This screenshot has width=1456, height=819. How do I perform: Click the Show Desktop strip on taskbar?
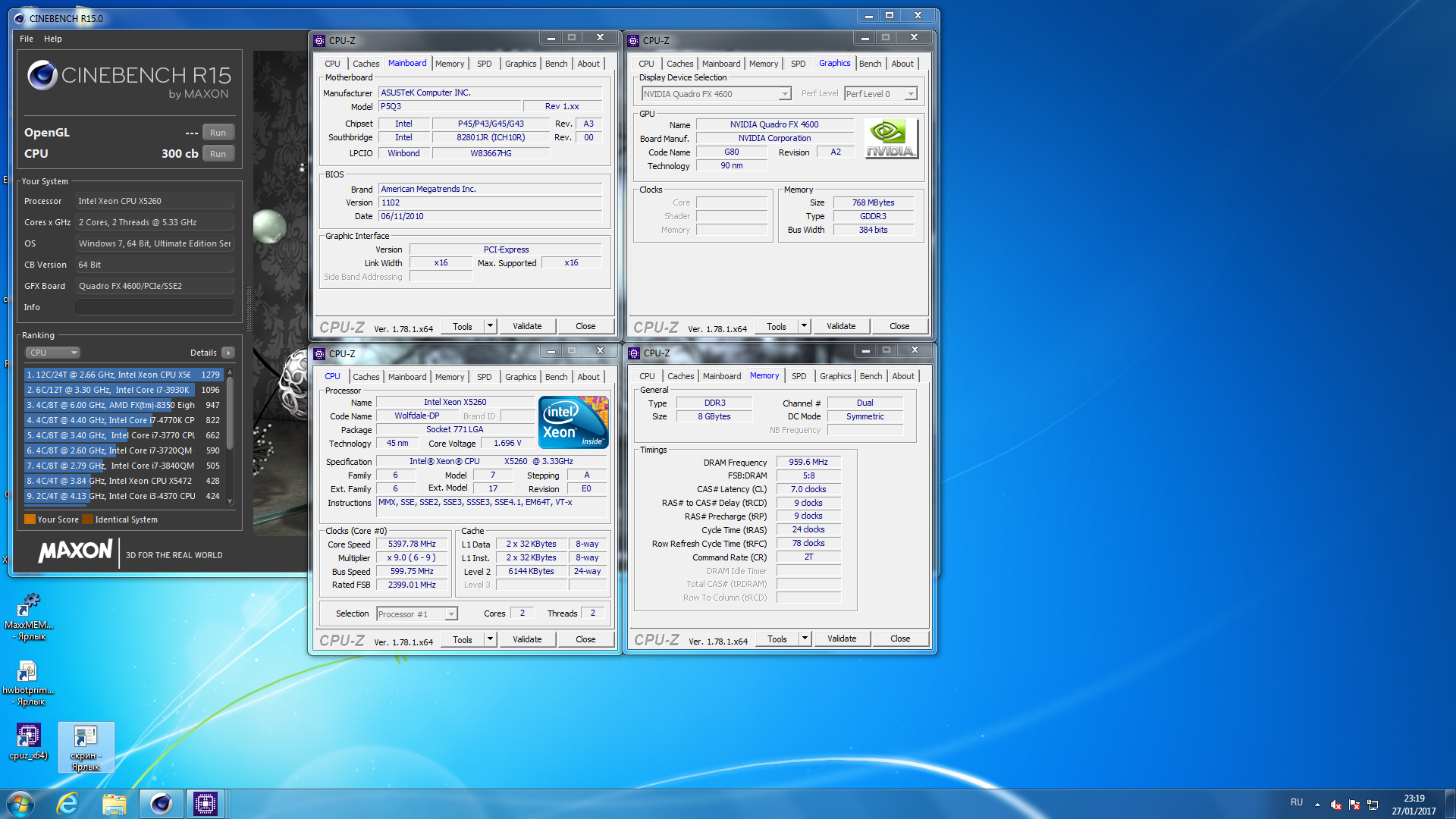pos(1450,804)
